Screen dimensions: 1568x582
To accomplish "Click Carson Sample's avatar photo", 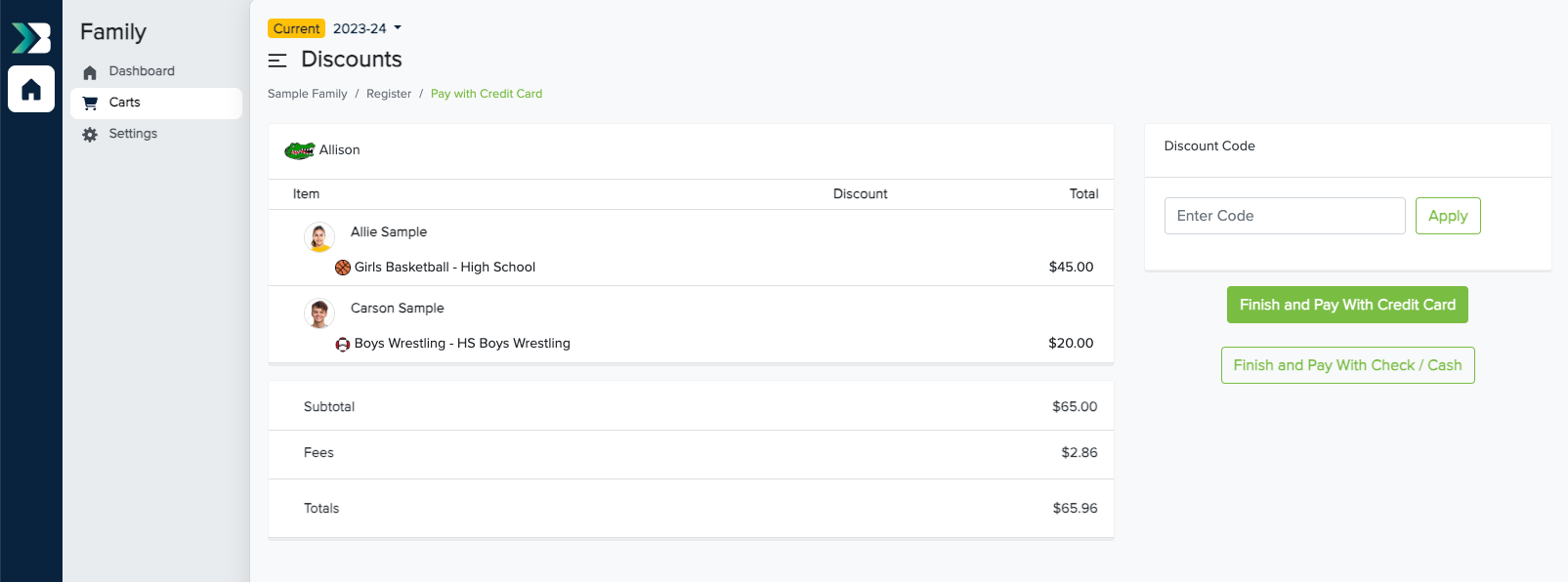I will pos(319,312).
